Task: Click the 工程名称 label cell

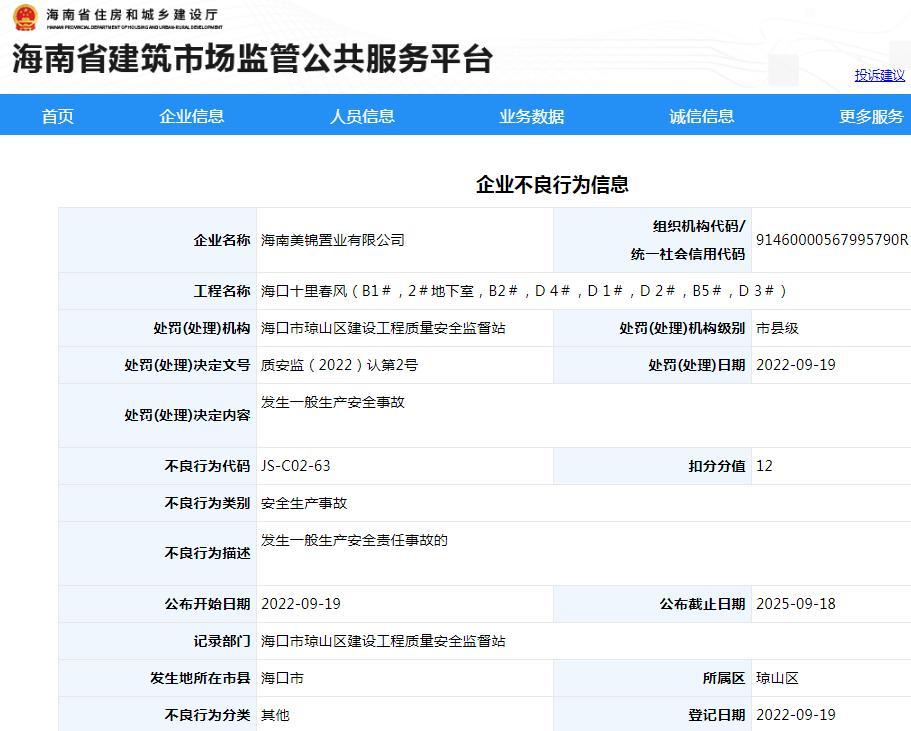Action: point(157,291)
